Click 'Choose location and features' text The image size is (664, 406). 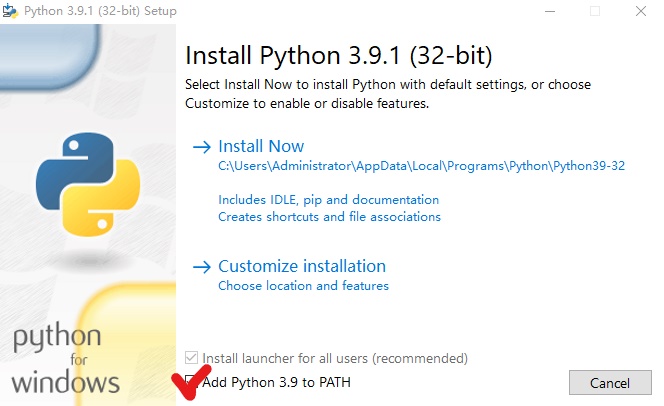pos(303,286)
